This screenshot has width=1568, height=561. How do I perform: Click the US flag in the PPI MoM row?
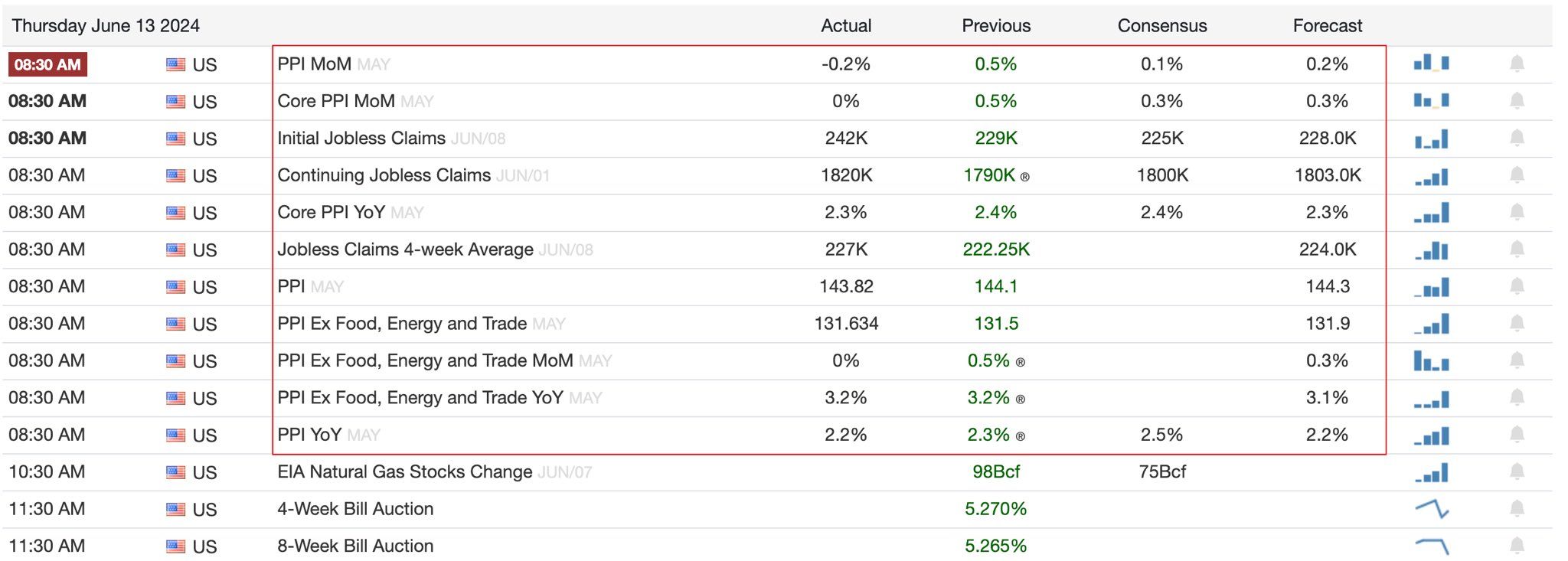176,64
